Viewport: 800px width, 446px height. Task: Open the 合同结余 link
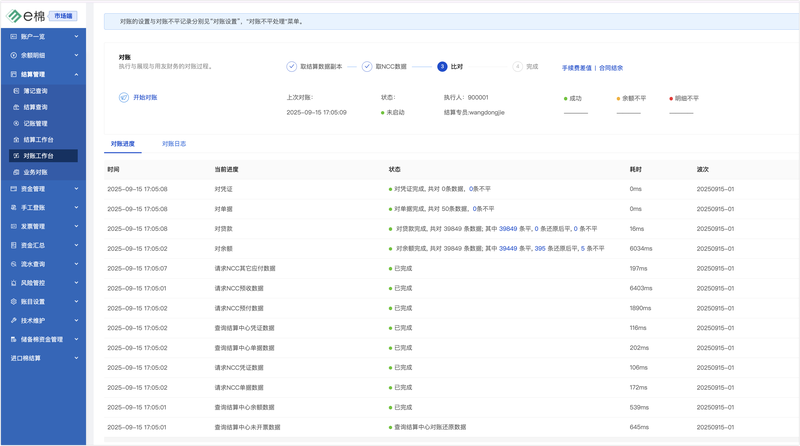pyautogui.click(x=611, y=68)
